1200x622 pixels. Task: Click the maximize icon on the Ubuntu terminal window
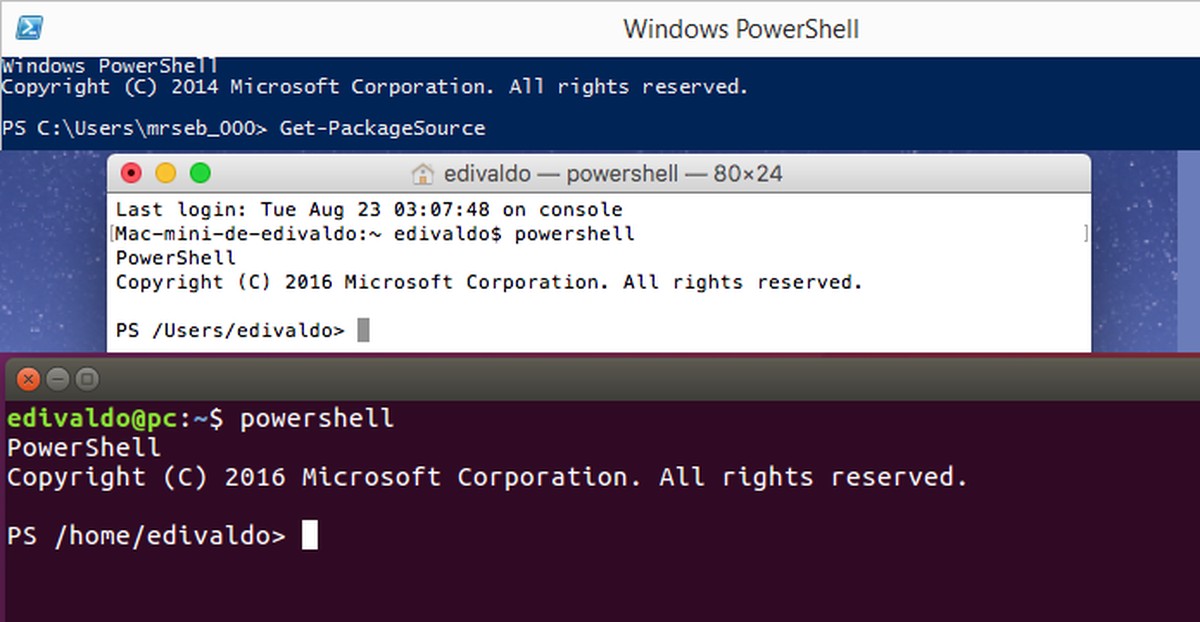coord(88,379)
